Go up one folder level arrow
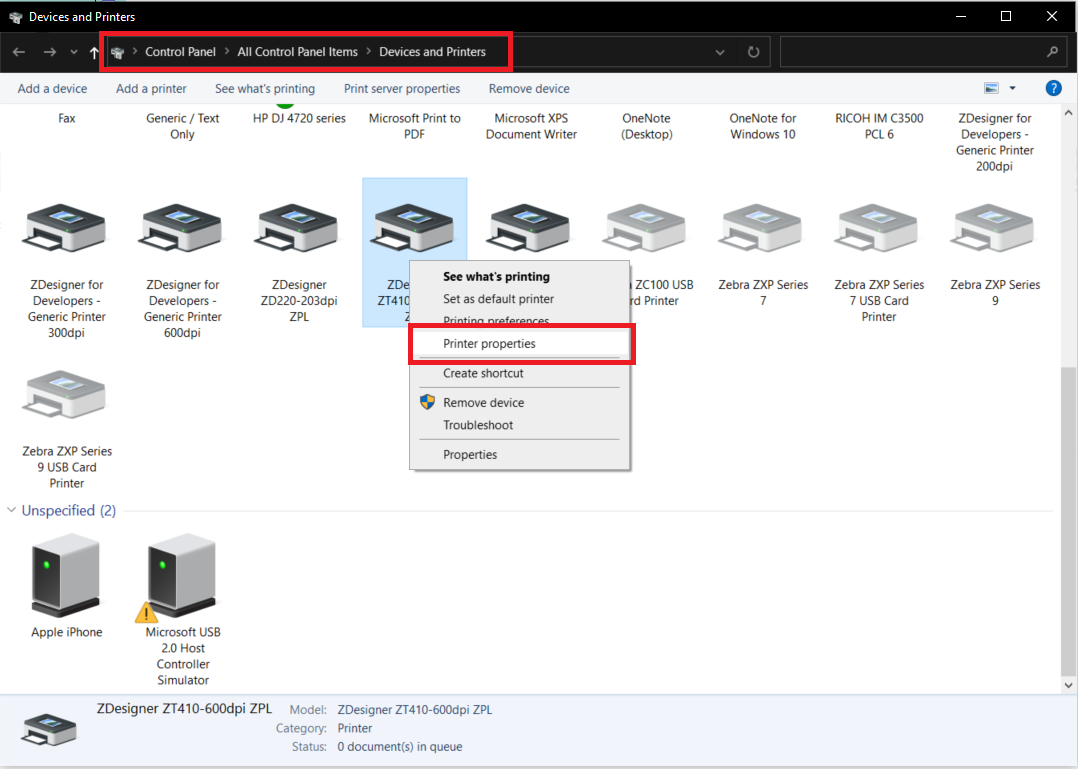Screen dimensions: 1078x769 pos(94,52)
